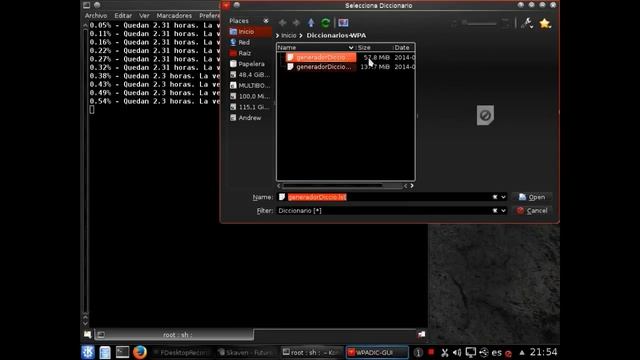Switch to the WPADIC-GUI taskbar entry
Viewport: 640px width, 360px height.
tap(377, 352)
